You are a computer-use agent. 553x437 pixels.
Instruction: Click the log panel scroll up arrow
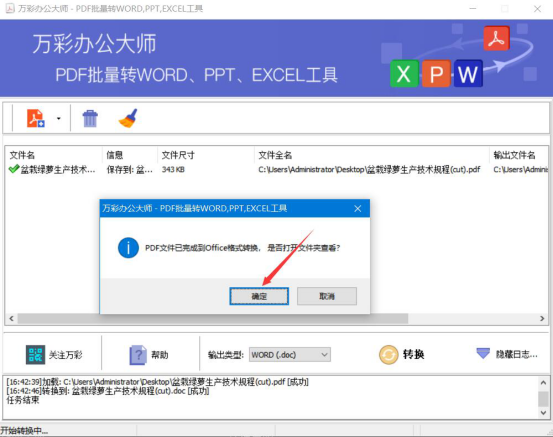[x=543, y=382]
